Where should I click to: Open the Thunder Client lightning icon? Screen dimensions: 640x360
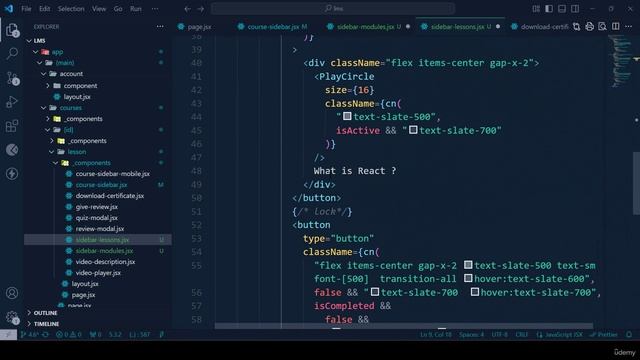click(x=12, y=174)
